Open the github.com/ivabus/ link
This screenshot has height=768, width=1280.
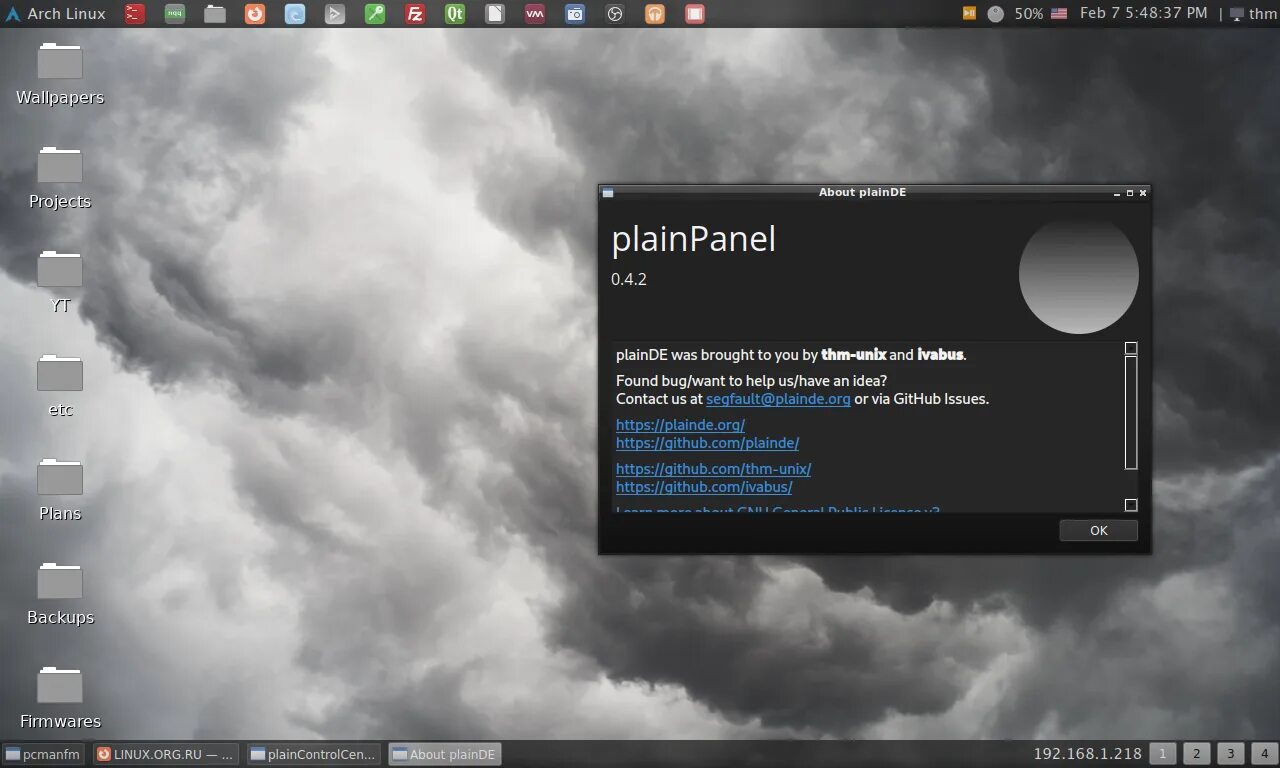tap(704, 487)
